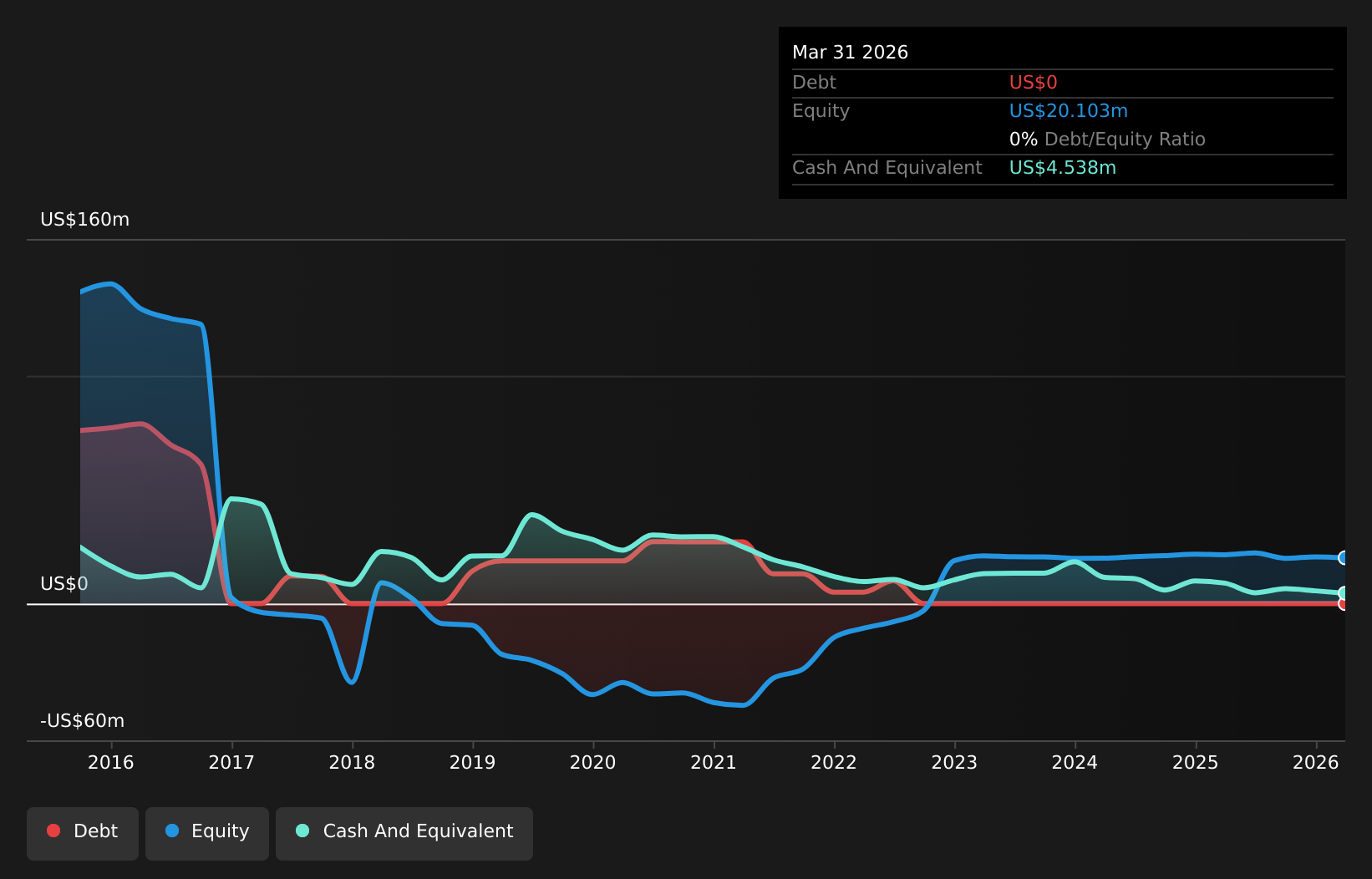Click the tooltip Debt value US$0
The width and height of the screenshot is (1372, 879).
[x=1034, y=83]
